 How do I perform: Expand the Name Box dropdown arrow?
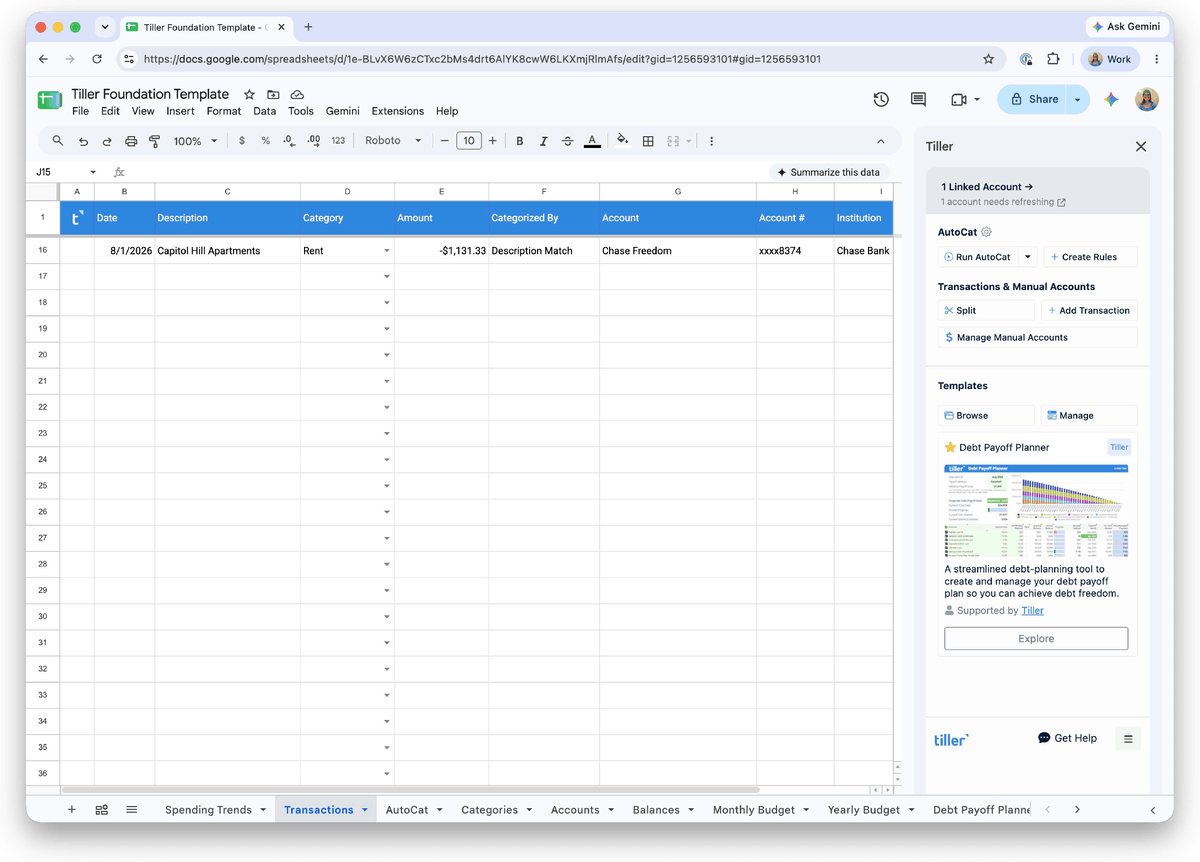coord(93,172)
